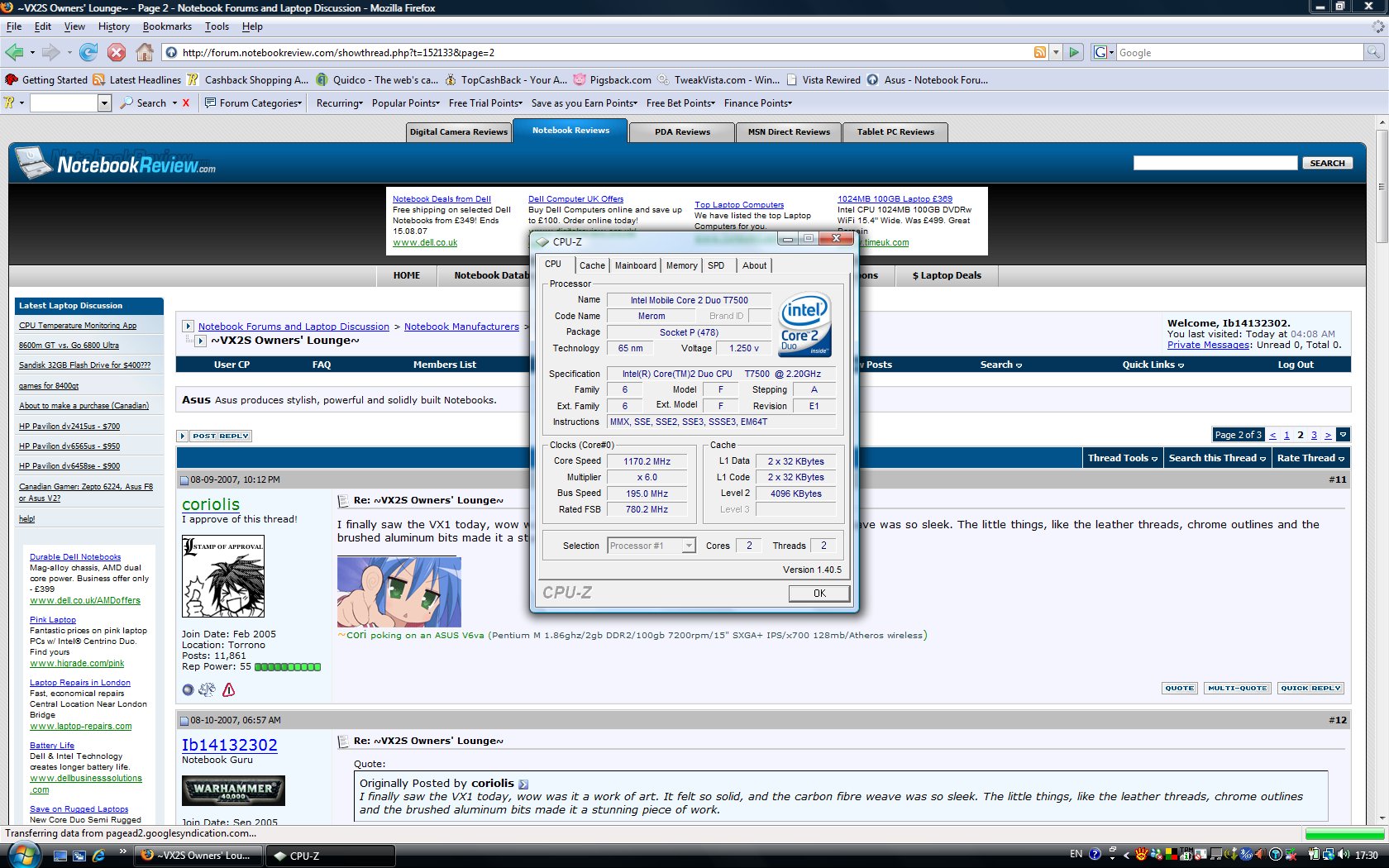Open the points toolbar combo box arrow
Viewport: 1389px width, 868px height.
(x=104, y=103)
